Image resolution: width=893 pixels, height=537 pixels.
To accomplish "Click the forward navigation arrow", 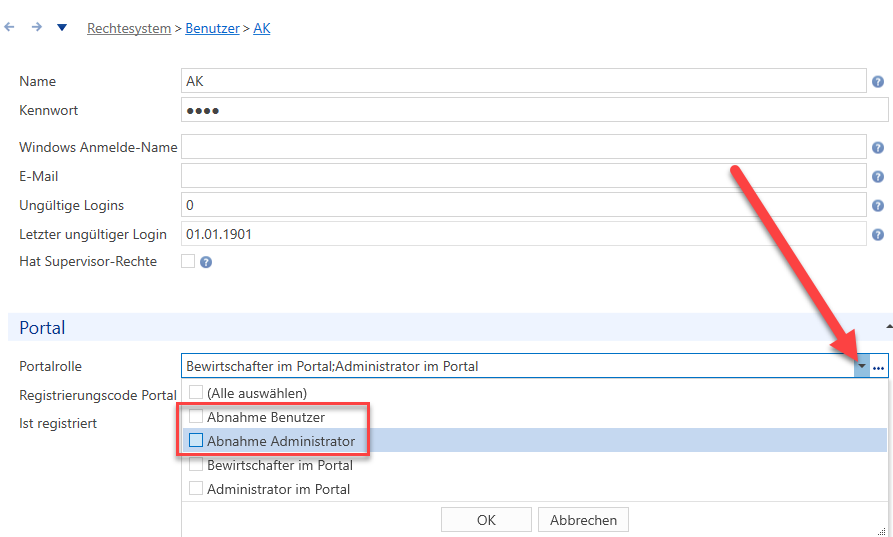I will (x=36, y=27).
